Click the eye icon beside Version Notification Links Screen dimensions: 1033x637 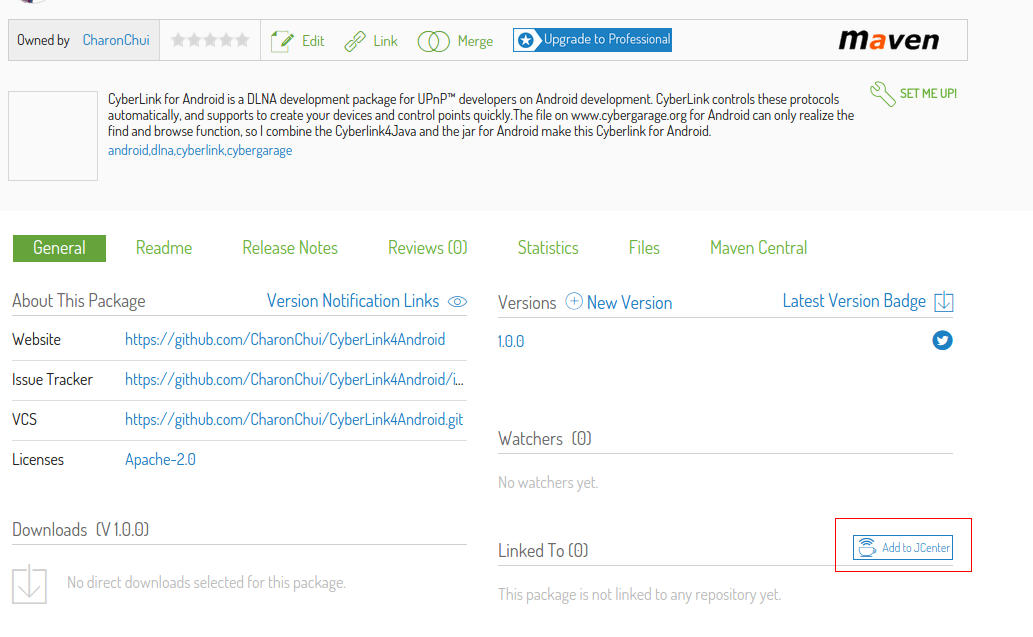(457, 302)
